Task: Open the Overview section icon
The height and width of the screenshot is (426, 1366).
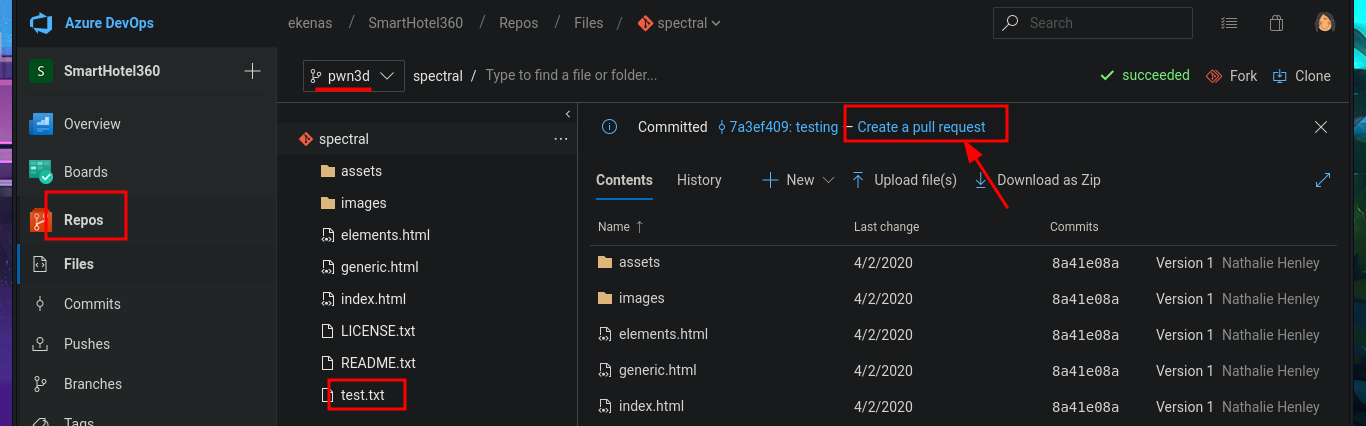Action: coord(41,124)
